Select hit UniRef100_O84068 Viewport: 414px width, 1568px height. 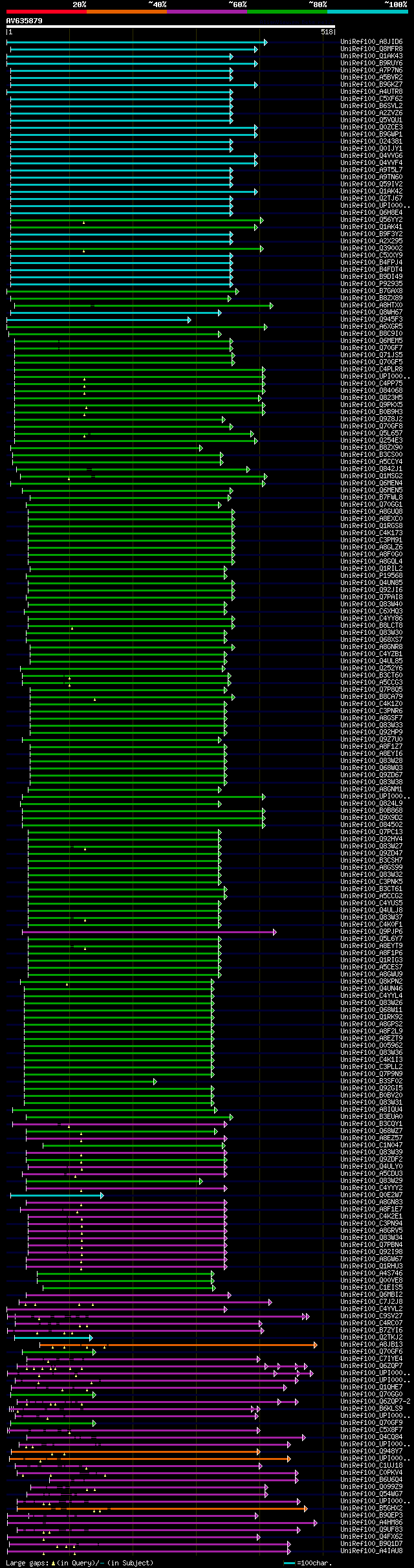[371, 391]
